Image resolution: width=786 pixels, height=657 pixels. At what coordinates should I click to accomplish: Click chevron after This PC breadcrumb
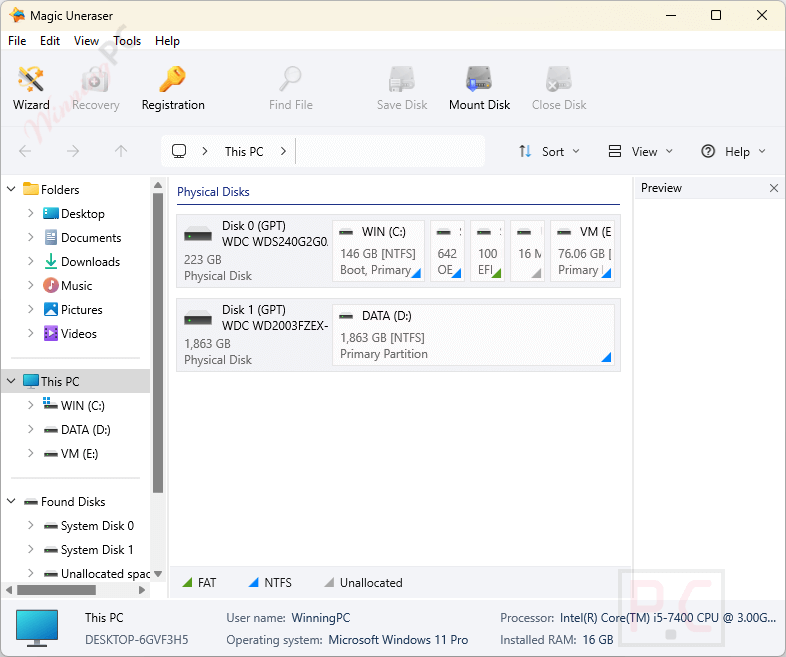[x=283, y=151]
